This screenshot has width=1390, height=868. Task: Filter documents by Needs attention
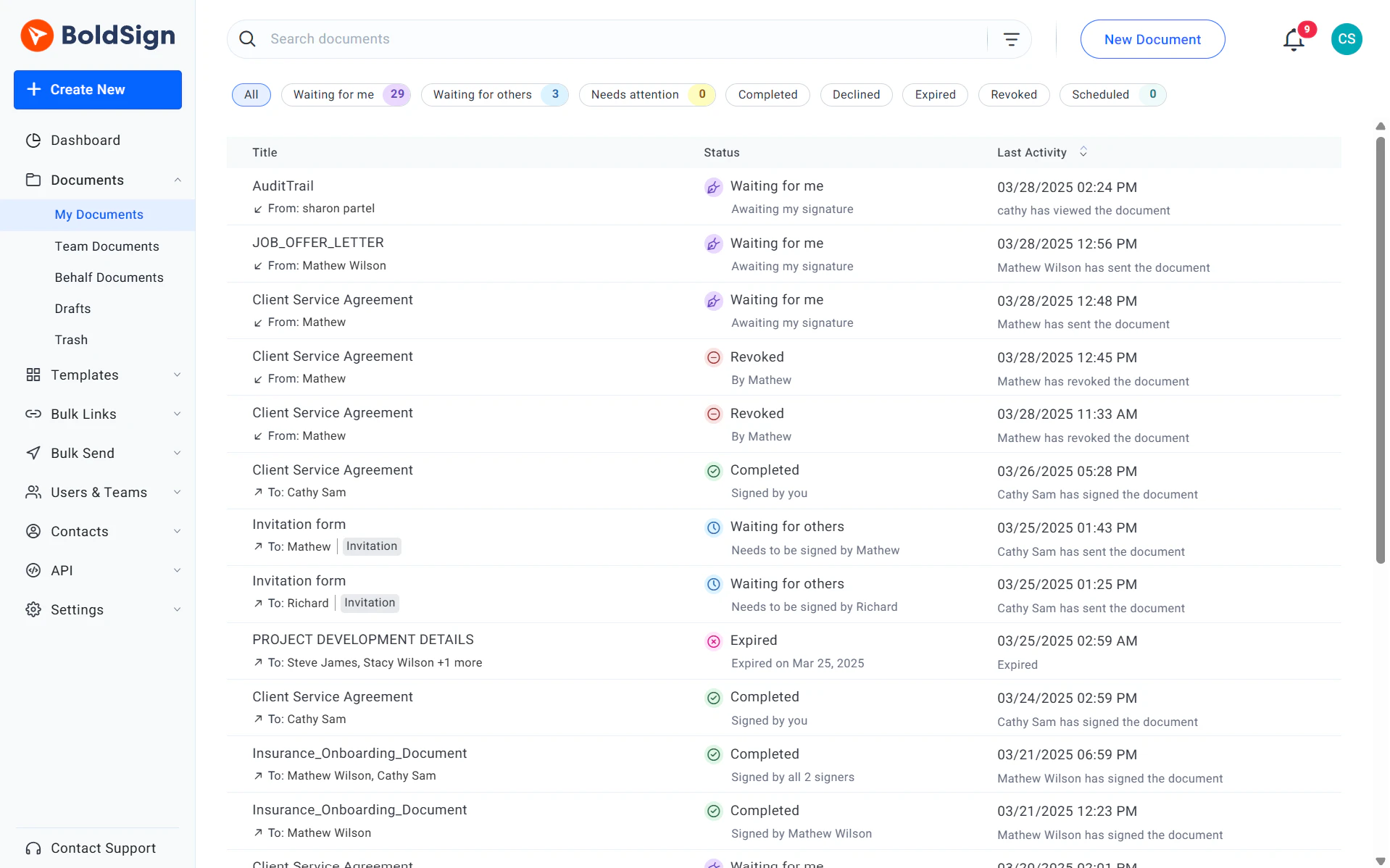[x=646, y=95]
